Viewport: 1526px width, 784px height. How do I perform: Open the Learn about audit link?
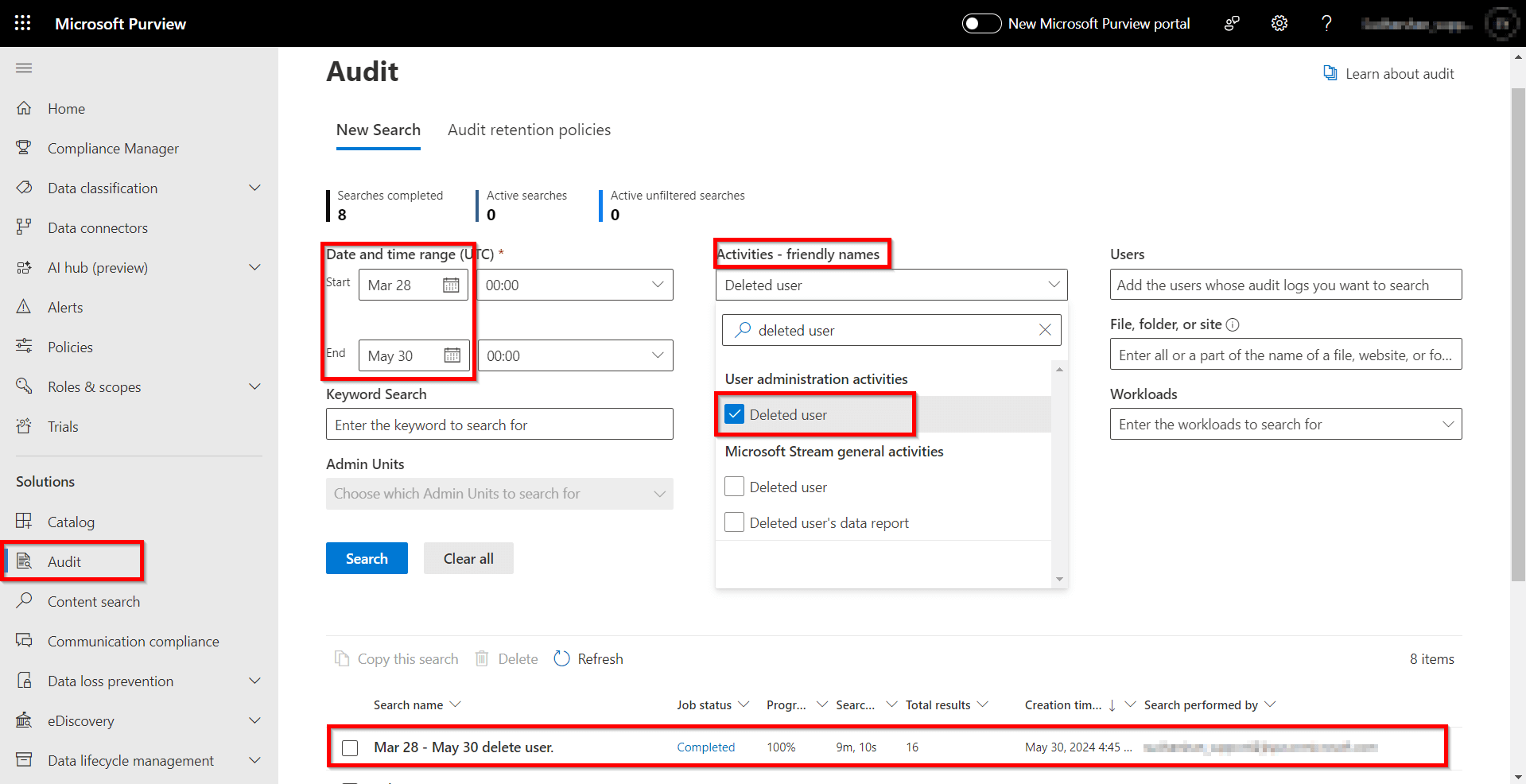[1388, 73]
